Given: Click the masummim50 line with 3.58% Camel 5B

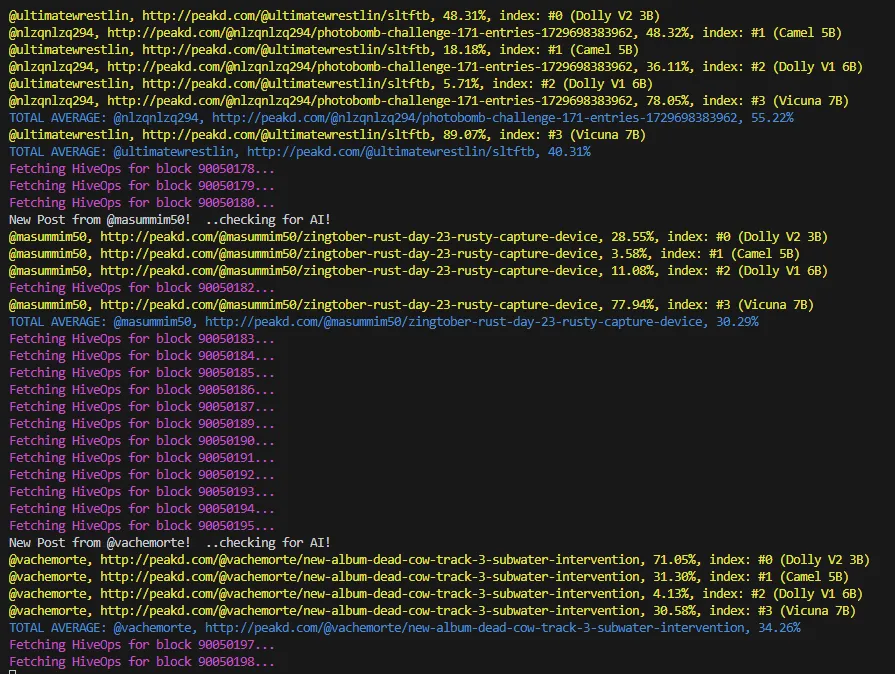Looking at the screenshot, I should pyautogui.click(x=404, y=254).
